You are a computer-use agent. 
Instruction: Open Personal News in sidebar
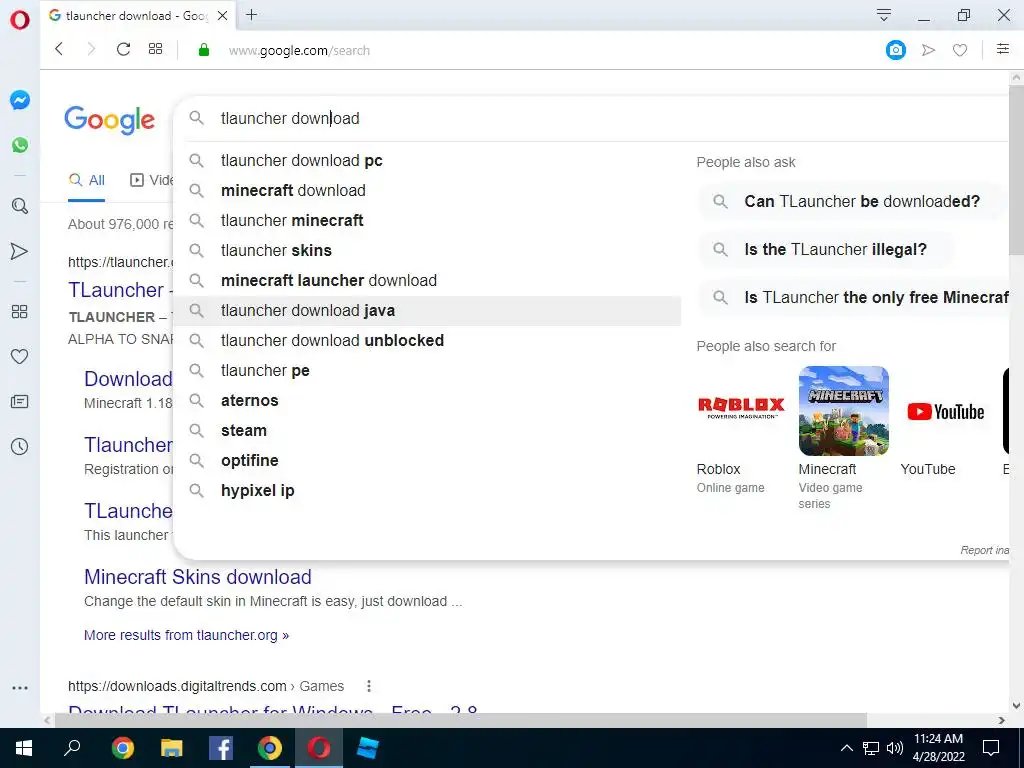click(20, 402)
